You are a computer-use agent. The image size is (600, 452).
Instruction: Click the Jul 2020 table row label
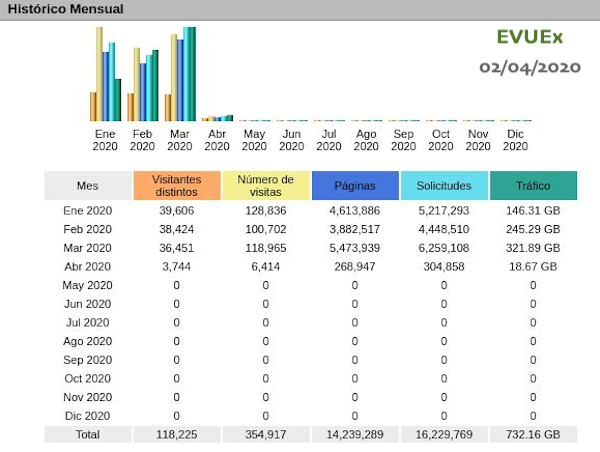(x=88, y=323)
